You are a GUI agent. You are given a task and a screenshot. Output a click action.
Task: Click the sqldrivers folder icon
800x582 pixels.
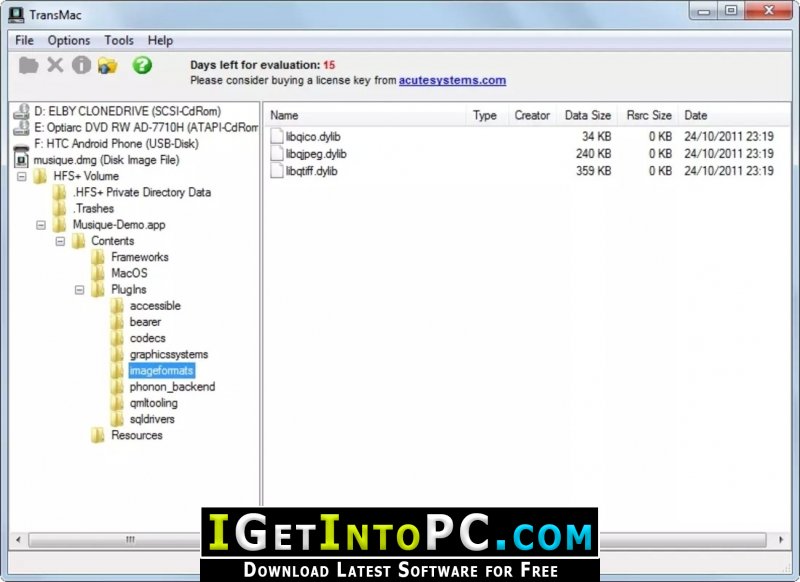coord(117,419)
